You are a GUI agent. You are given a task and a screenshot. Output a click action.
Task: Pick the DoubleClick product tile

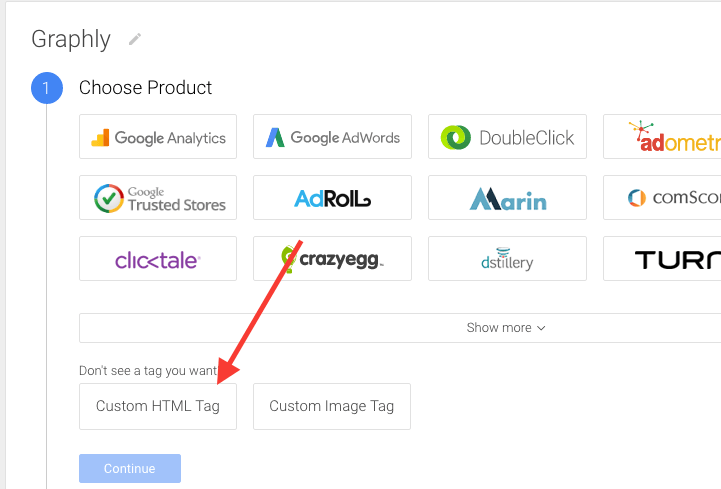click(x=507, y=137)
